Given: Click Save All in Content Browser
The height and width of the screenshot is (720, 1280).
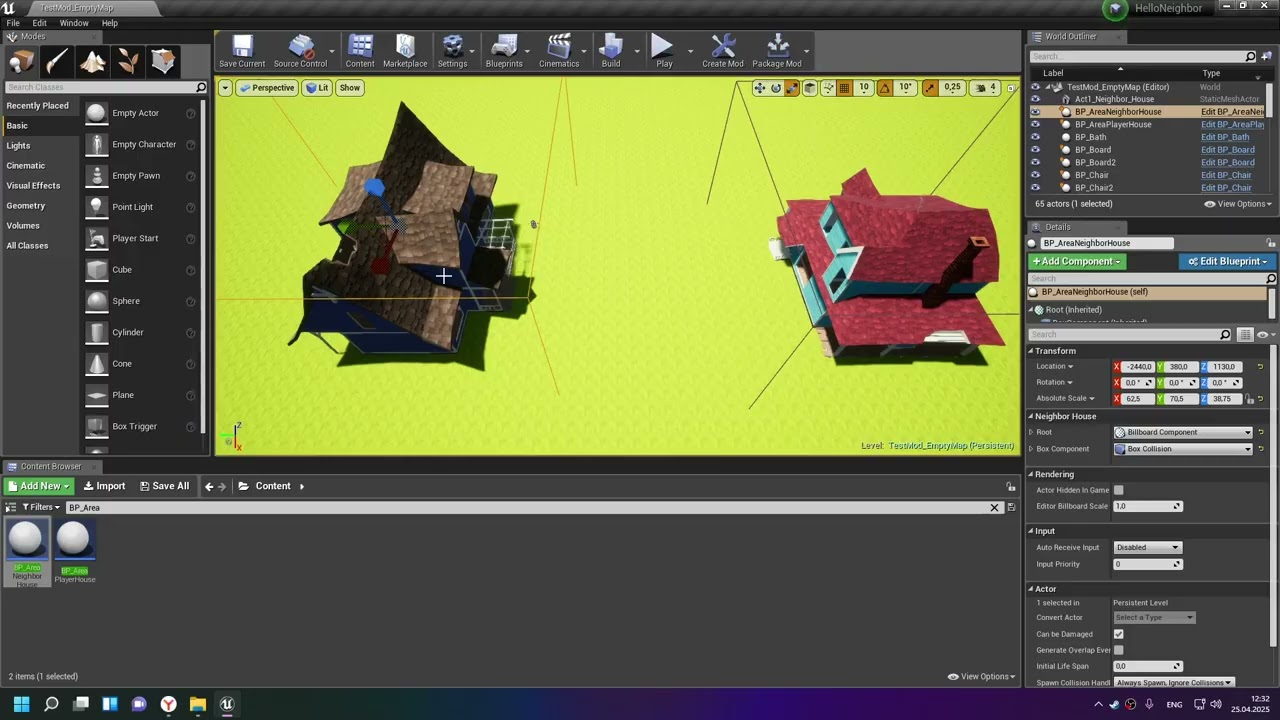Looking at the screenshot, I should click(164, 486).
